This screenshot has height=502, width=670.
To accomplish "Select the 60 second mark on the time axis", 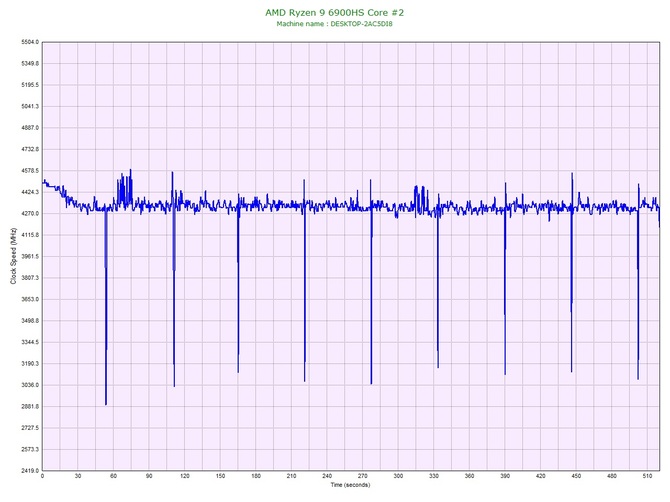I will 113,476.
